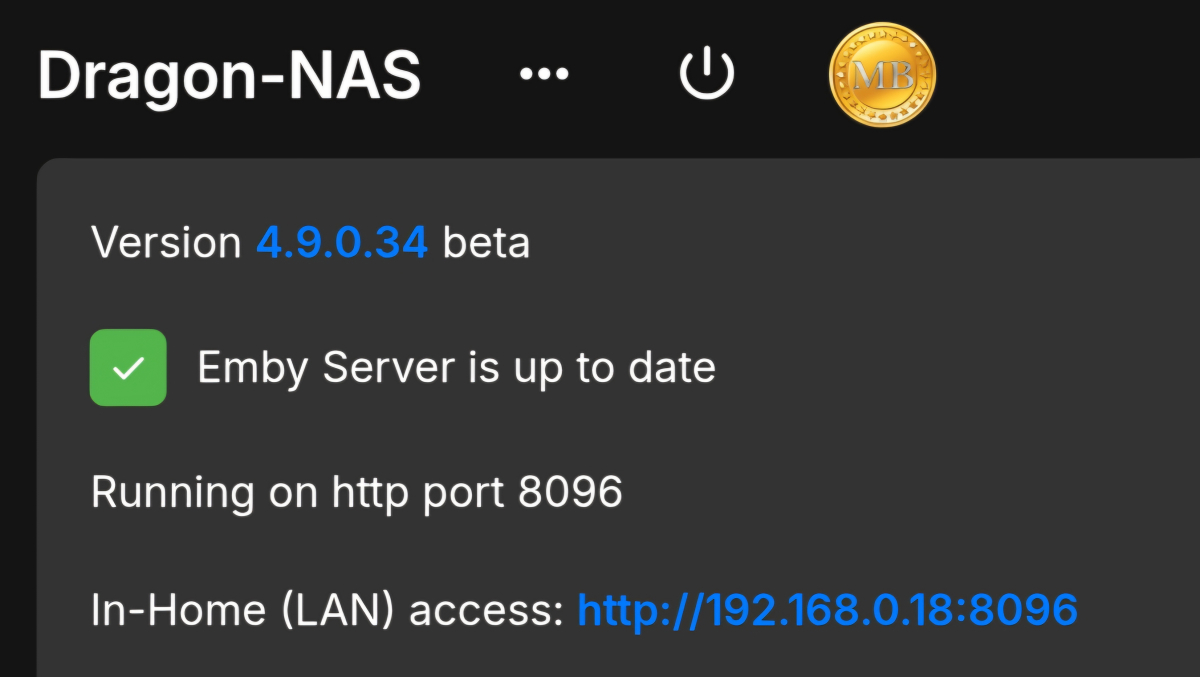The width and height of the screenshot is (1200, 677).
Task: Click port number 8096 after "http port"
Action: [571, 492]
